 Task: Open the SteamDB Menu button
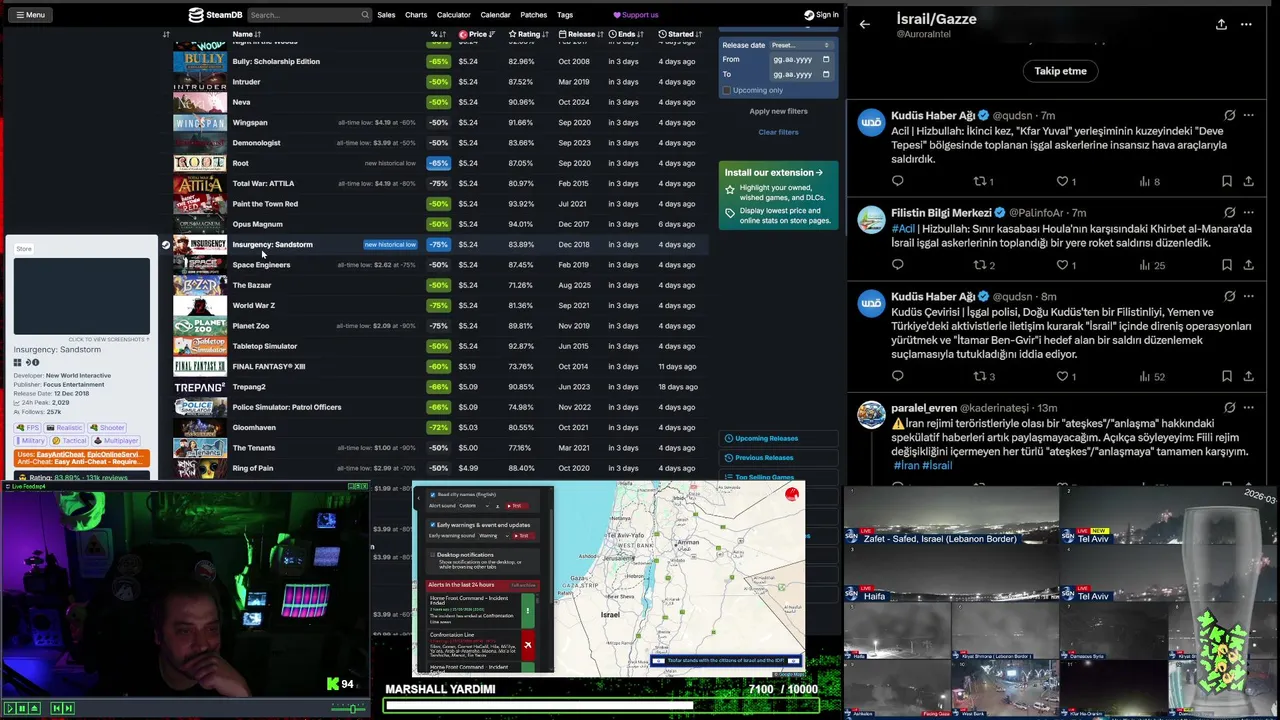29,15
